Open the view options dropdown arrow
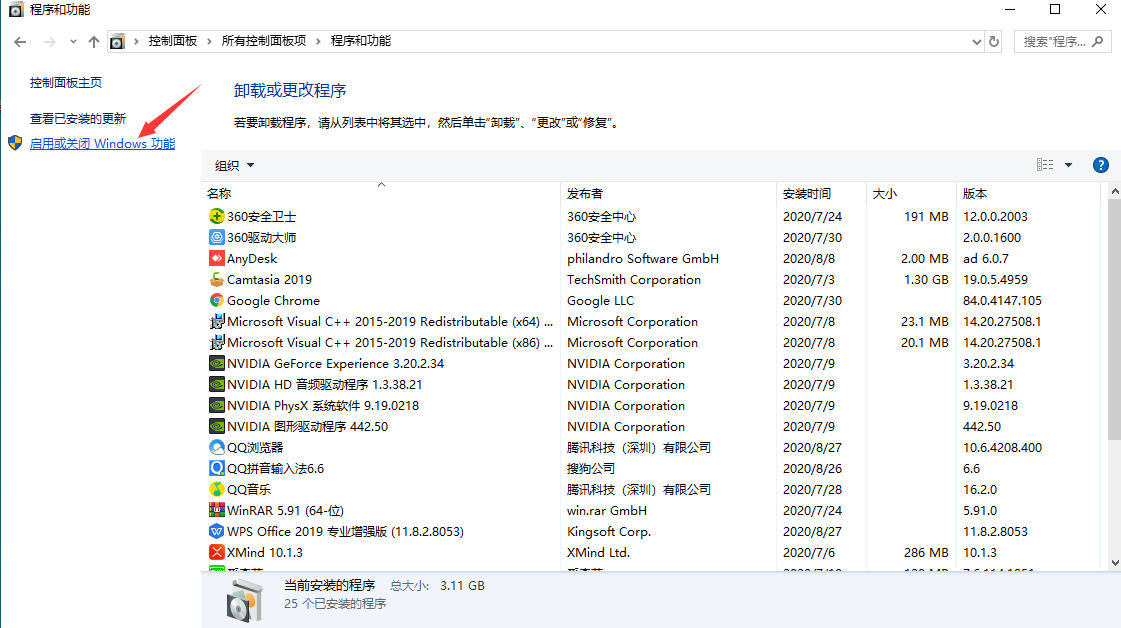1121x628 pixels. point(1068,164)
